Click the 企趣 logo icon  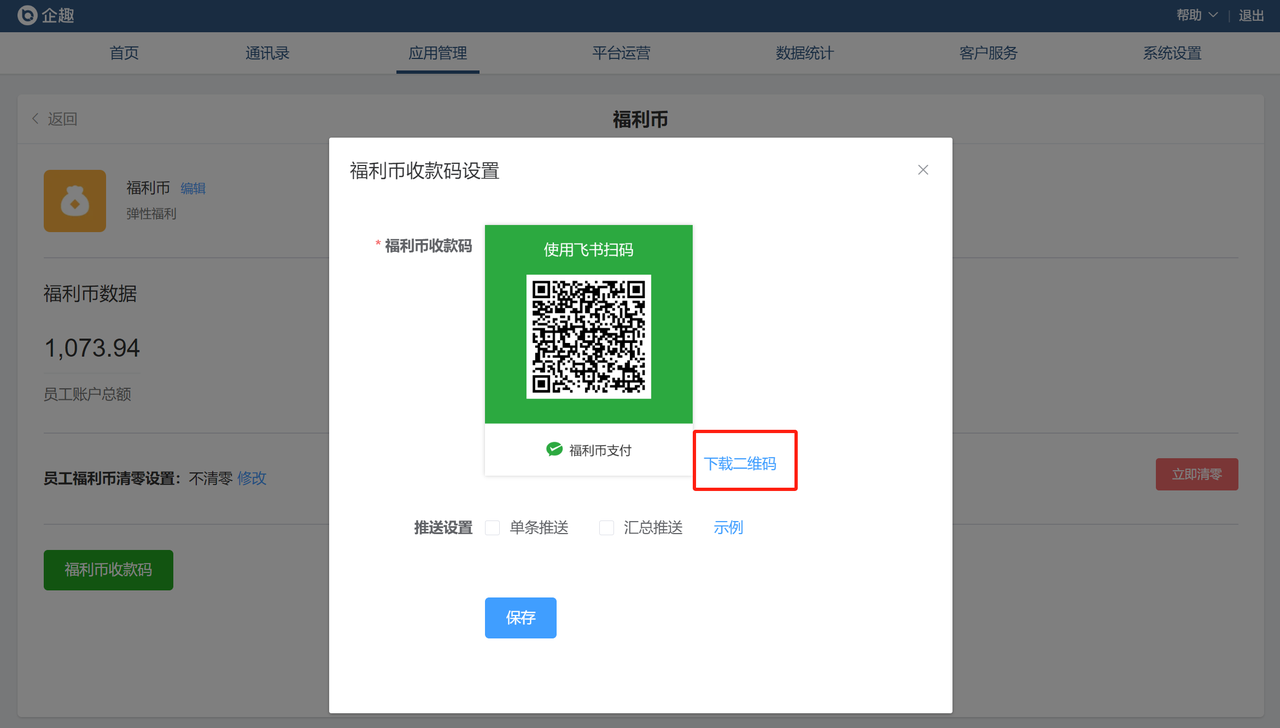pyautogui.click(x=27, y=15)
